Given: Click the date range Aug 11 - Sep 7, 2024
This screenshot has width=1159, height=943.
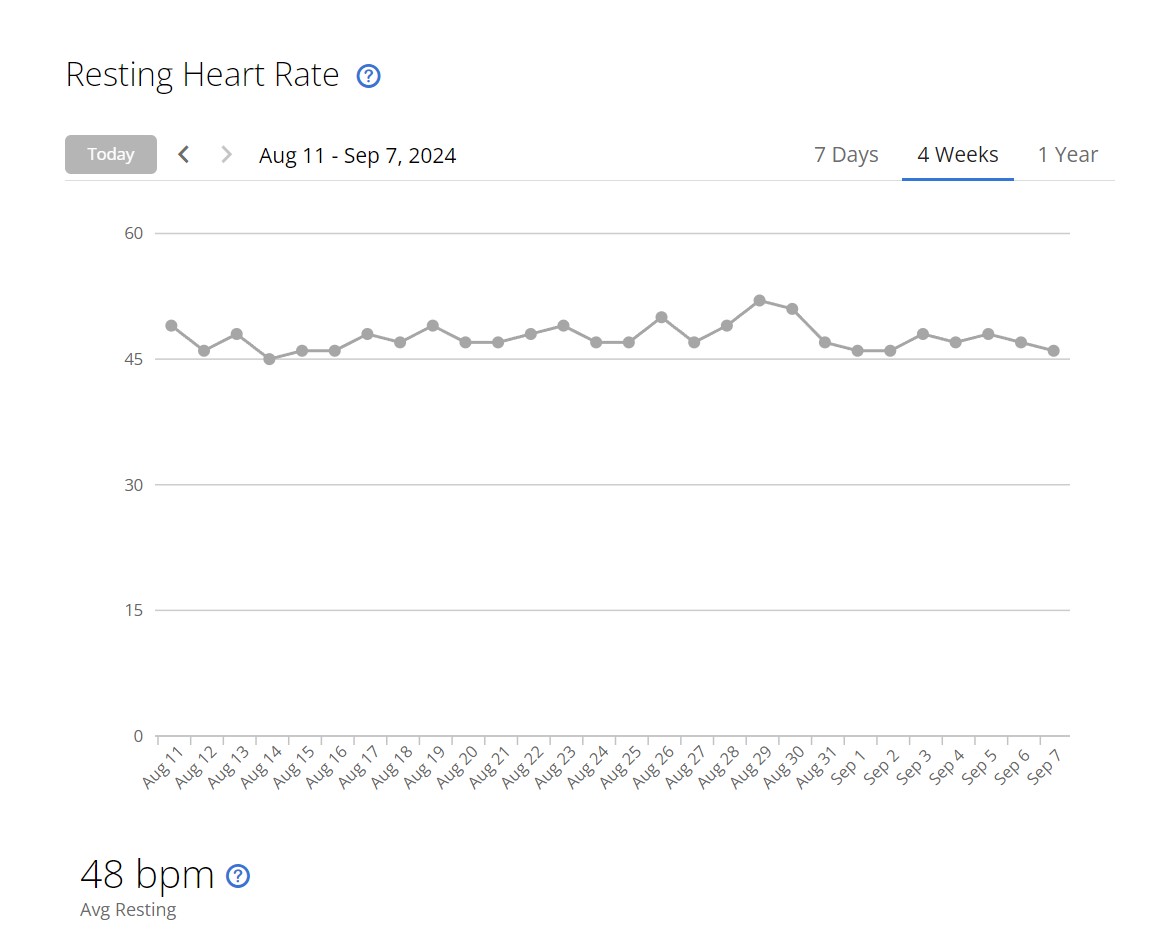Looking at the screenshot, I should pyautogui.click(x=357, y=156).
